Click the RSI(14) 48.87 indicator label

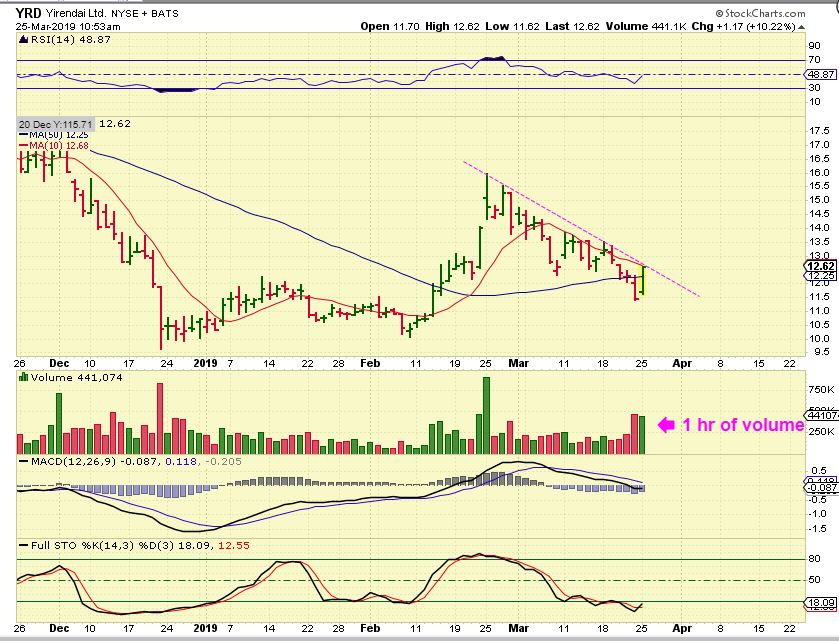click(71, 39)
